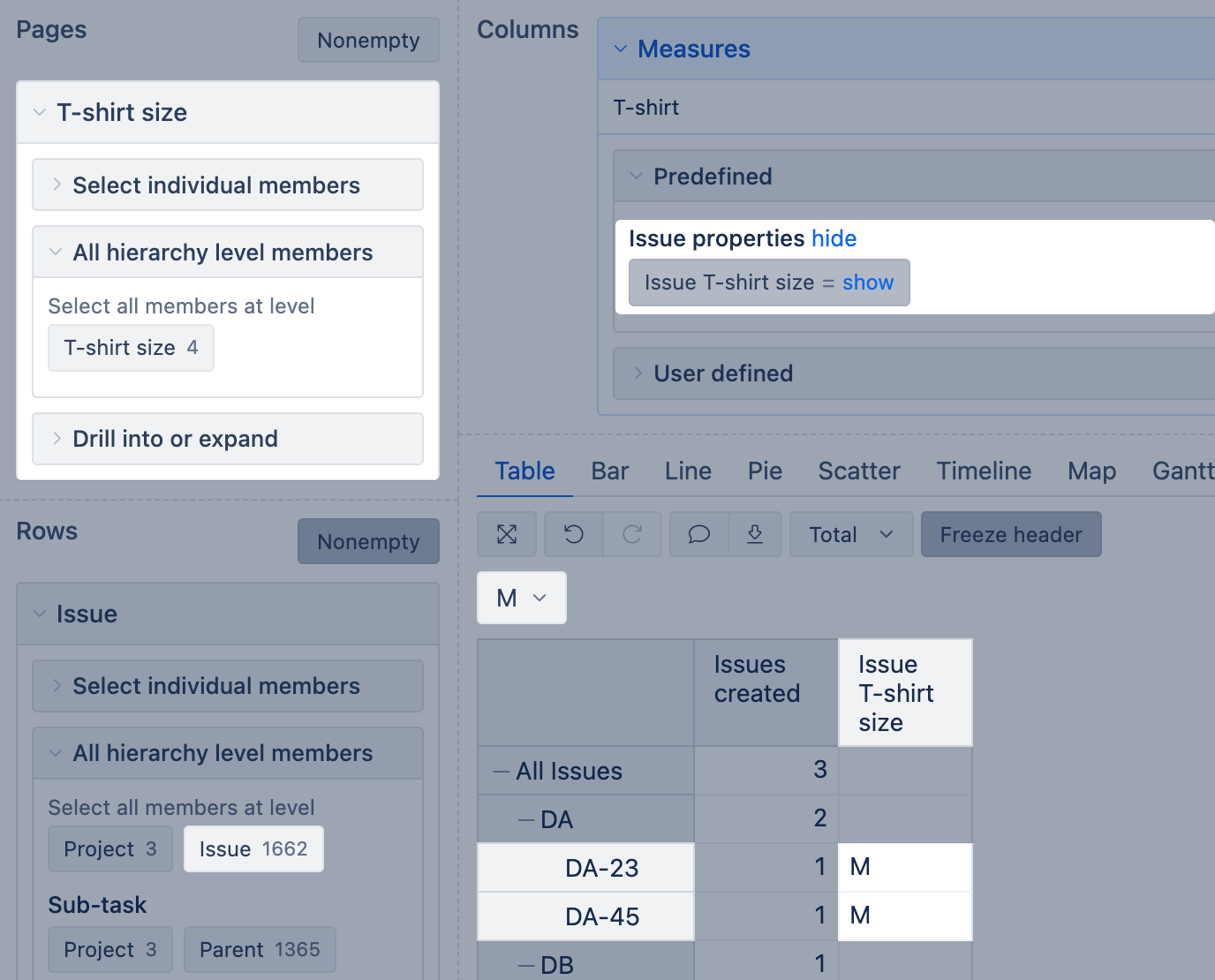The image size is (1215, 980).
Task: Click the export download icon
Action: pyautogui.click(x=755, y=534)
